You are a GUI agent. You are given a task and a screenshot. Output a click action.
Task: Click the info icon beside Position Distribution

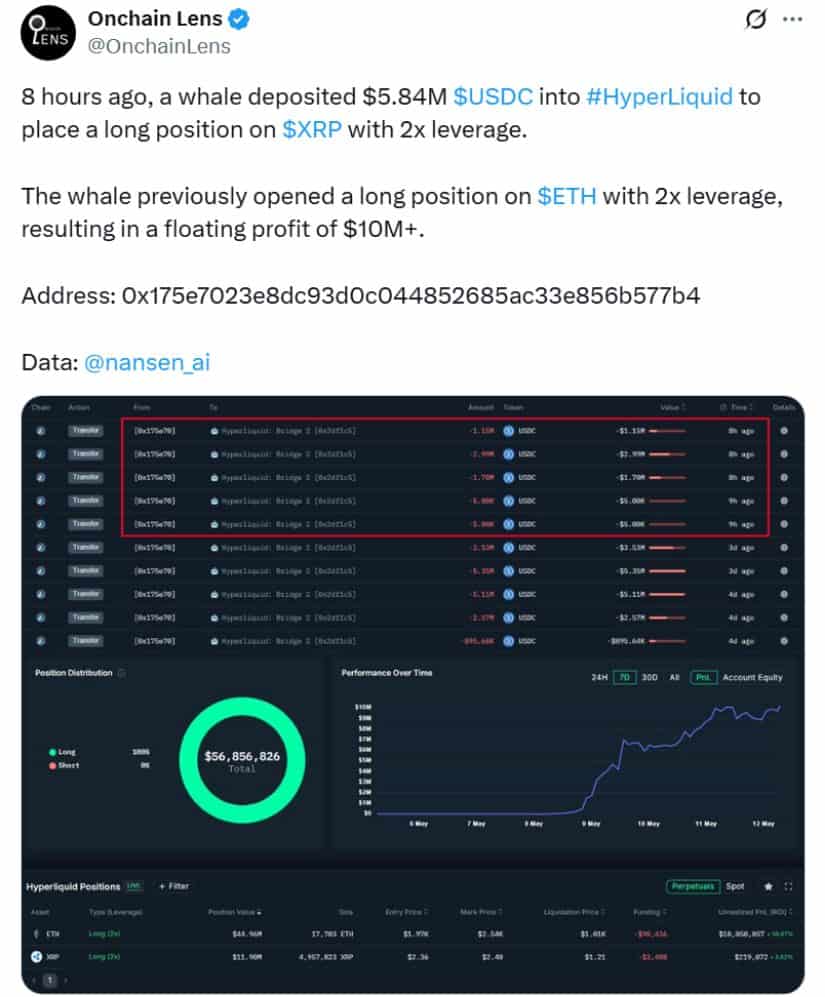point(121,673)
